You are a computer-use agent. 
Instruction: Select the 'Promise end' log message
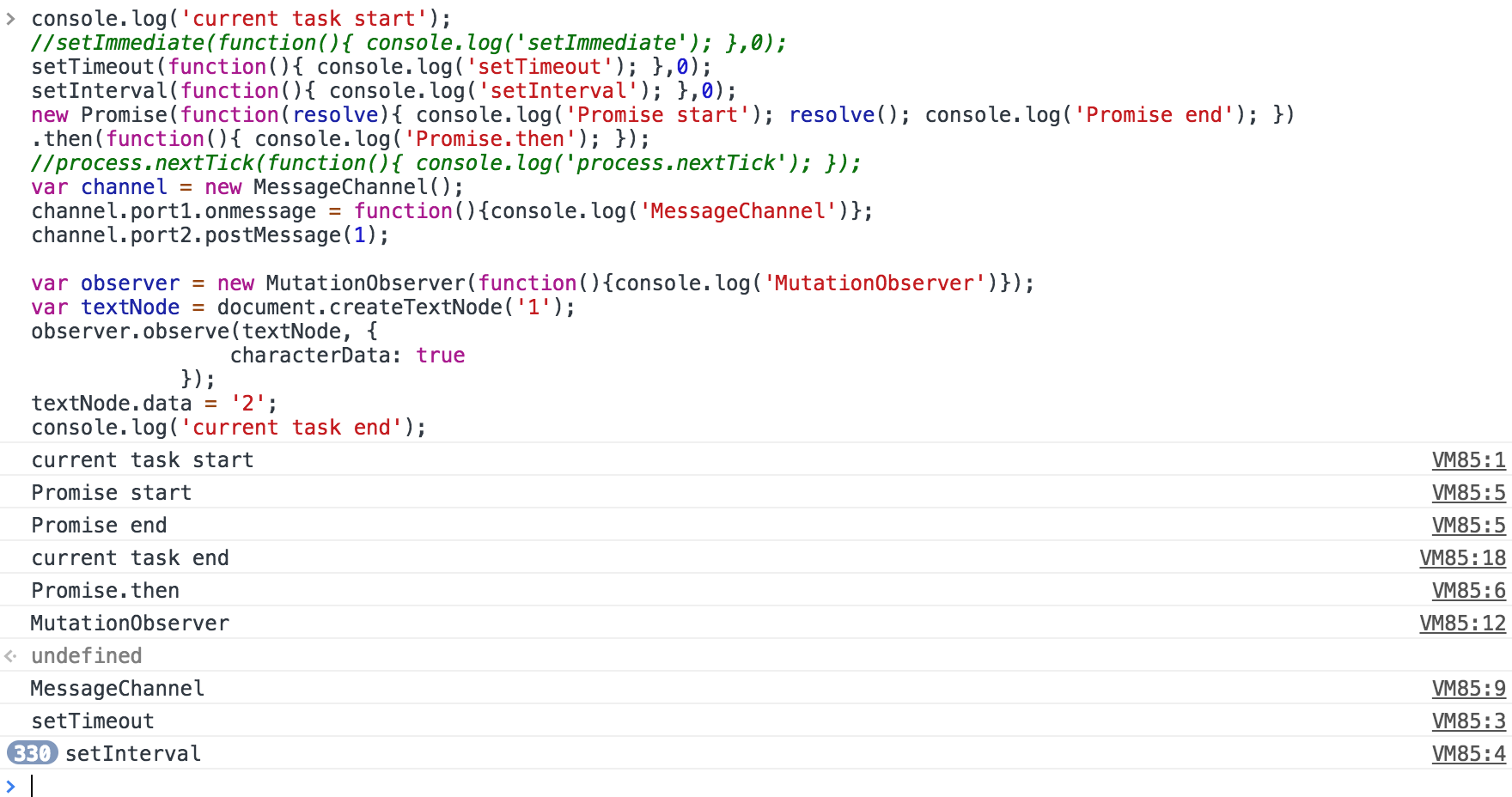coord(99,526)
